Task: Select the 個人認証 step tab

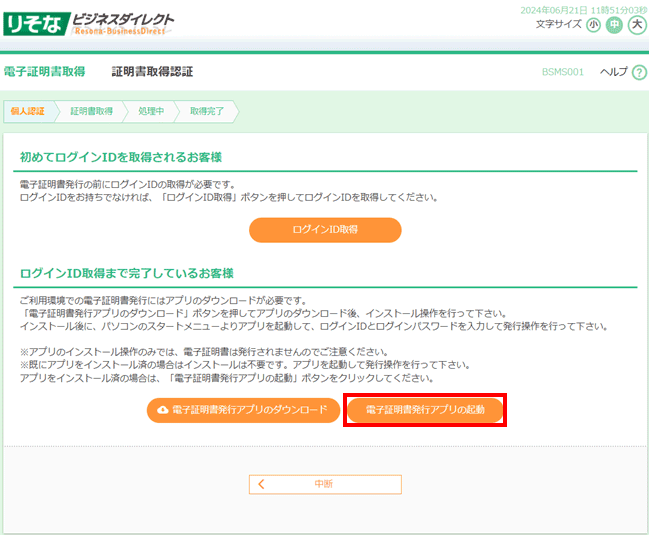Action: (x=27, y=111)
